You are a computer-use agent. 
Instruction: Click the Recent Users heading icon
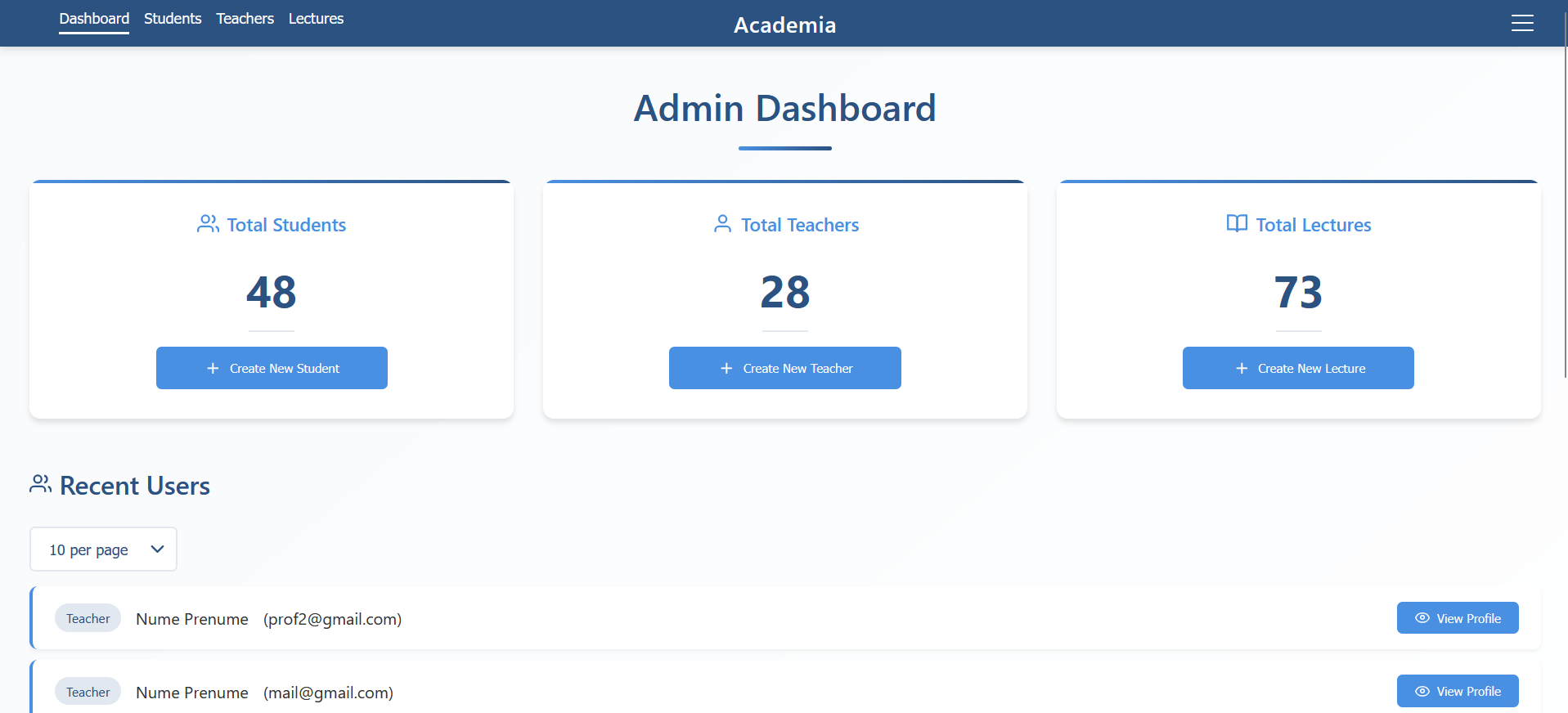[41, 484]
